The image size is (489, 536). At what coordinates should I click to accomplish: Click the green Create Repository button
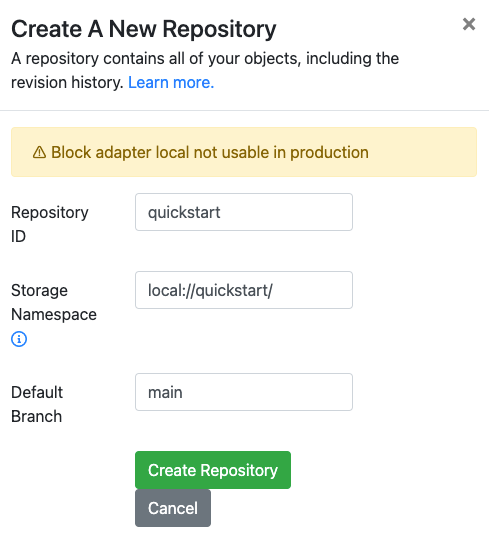[213, 470]
